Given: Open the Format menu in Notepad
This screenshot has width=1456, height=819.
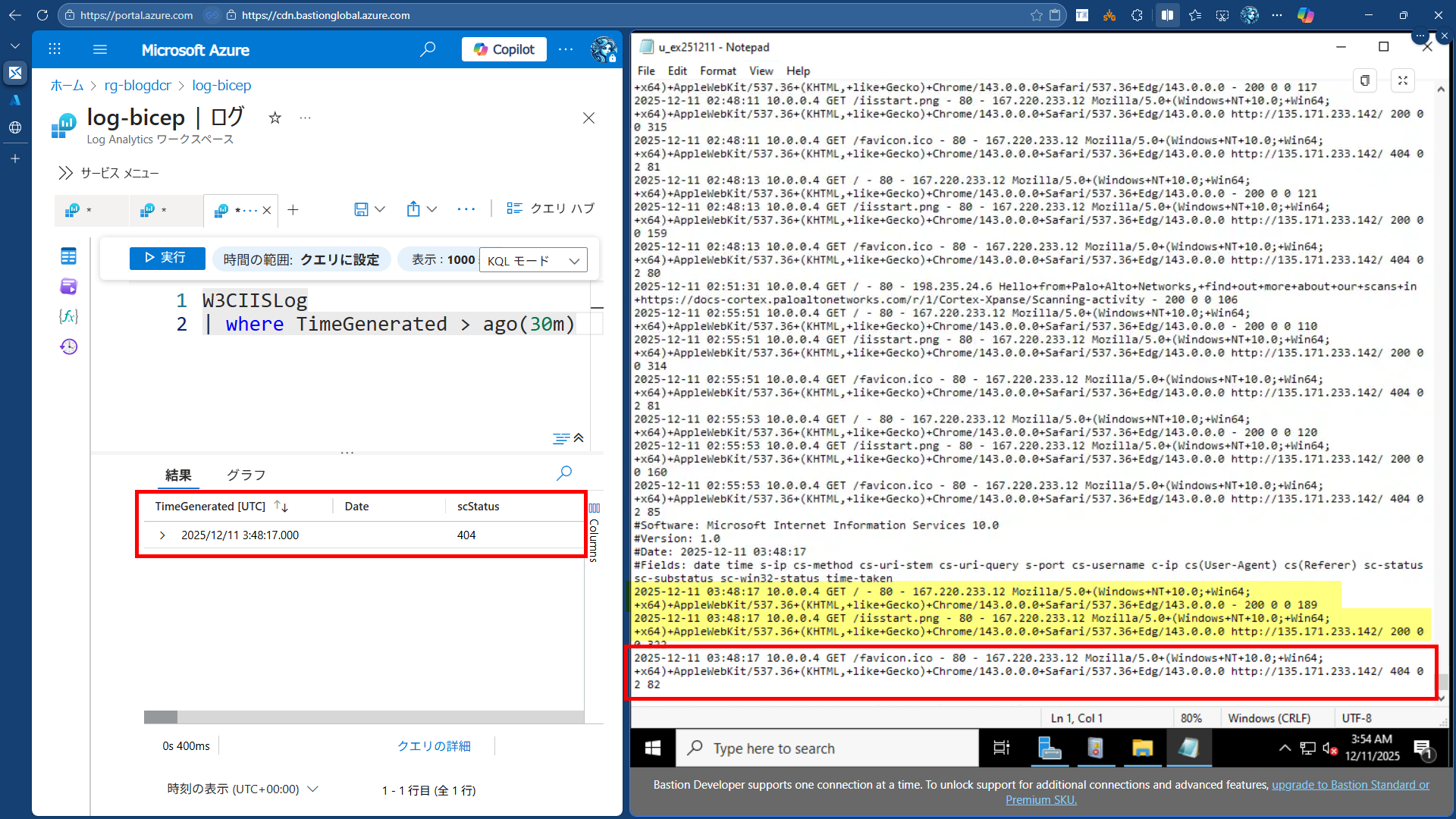Looking at the screenshot, I should click(717, 71).
